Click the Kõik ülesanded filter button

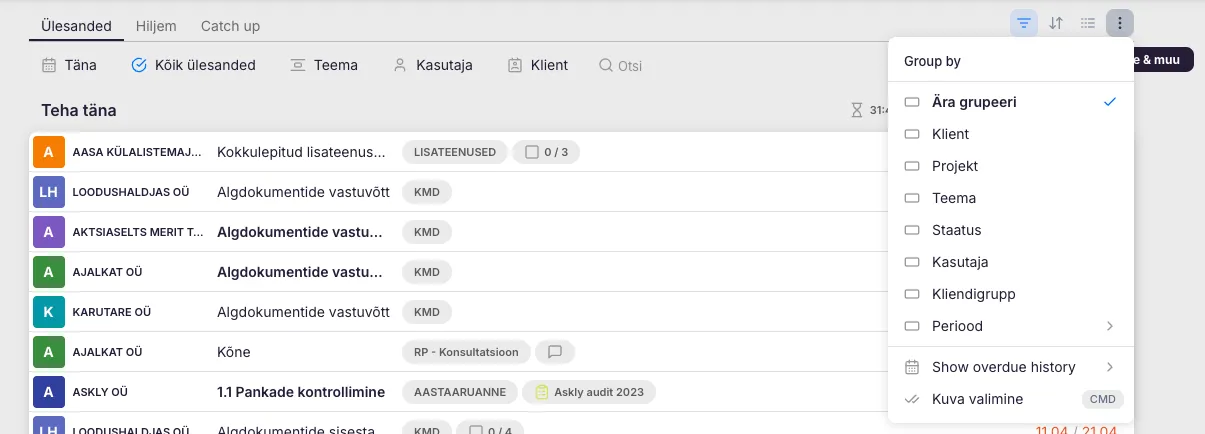point(194,65)
